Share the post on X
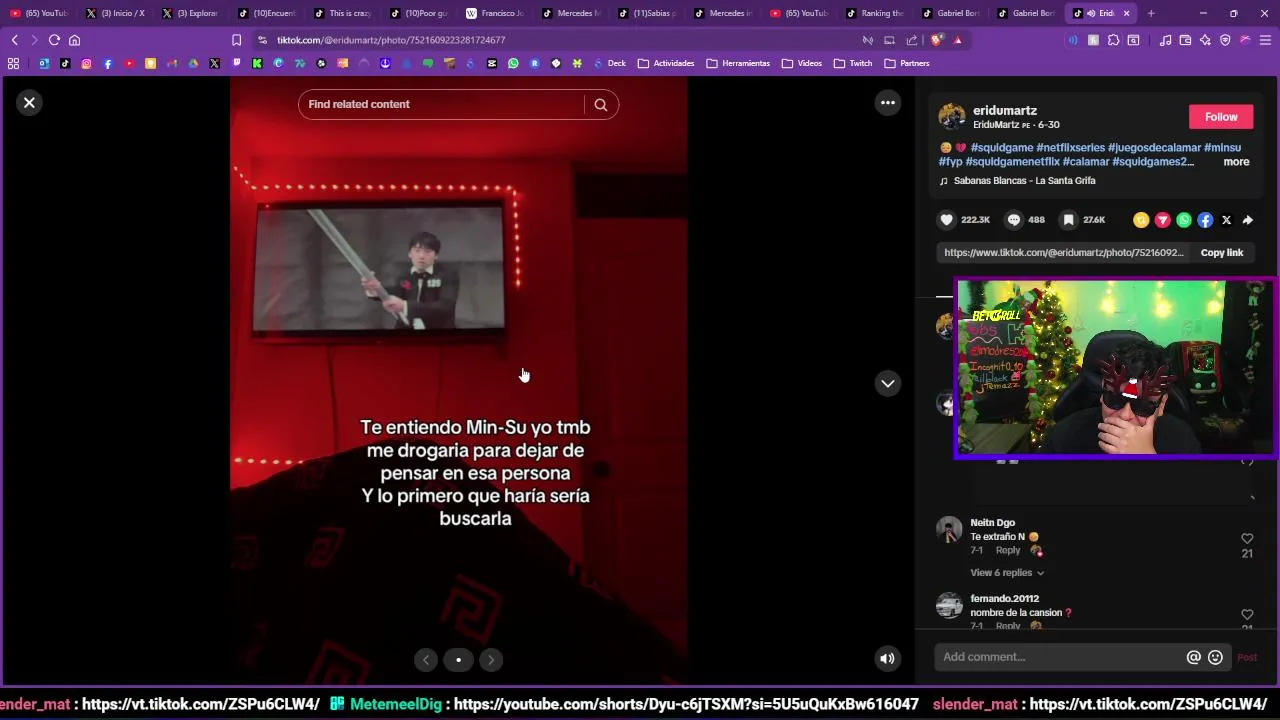 [1226, 220]
